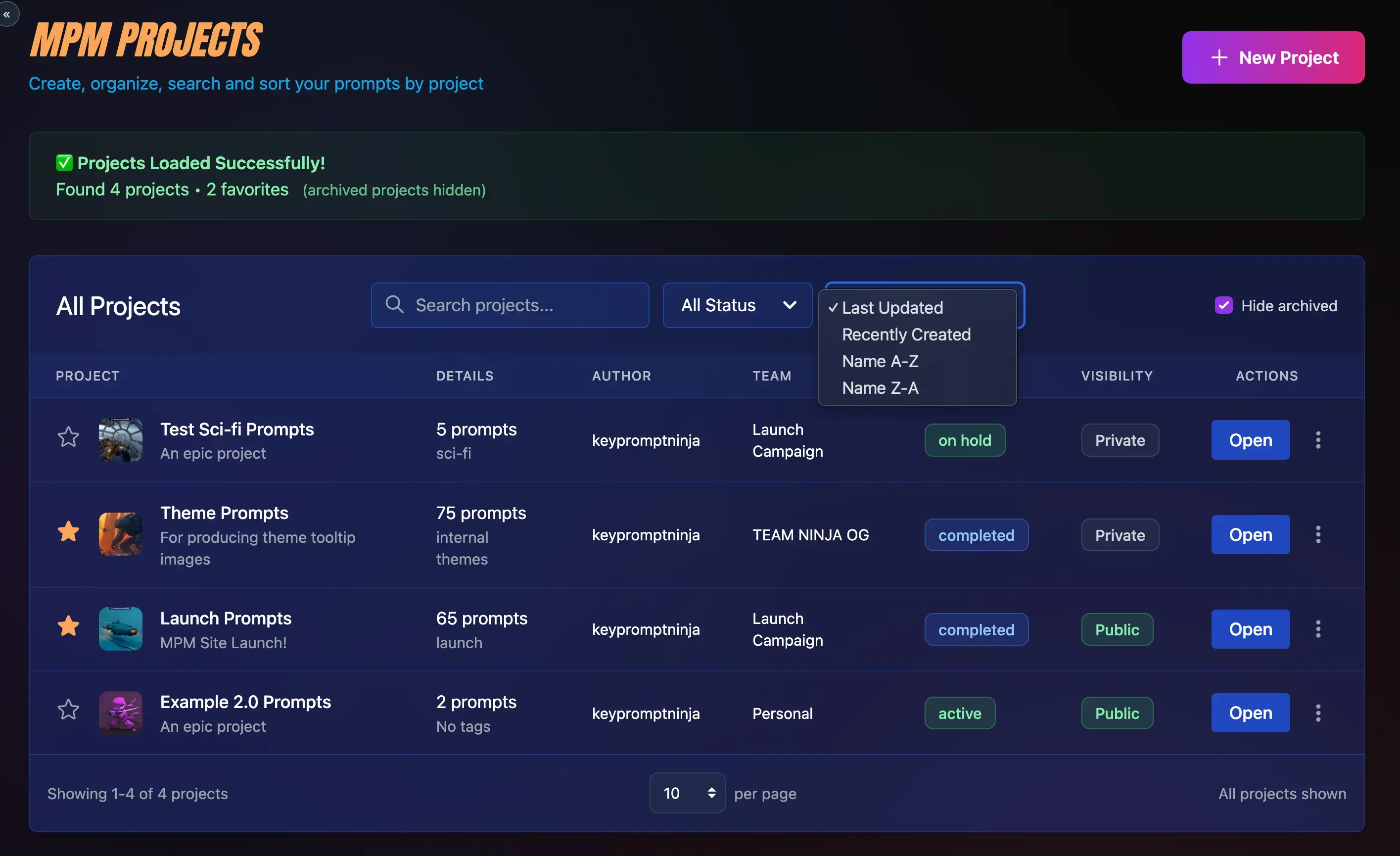Open the kebab menu for Launch Prompts
The height and width of the screenshot is (856, 1400).
point(1318,629)
